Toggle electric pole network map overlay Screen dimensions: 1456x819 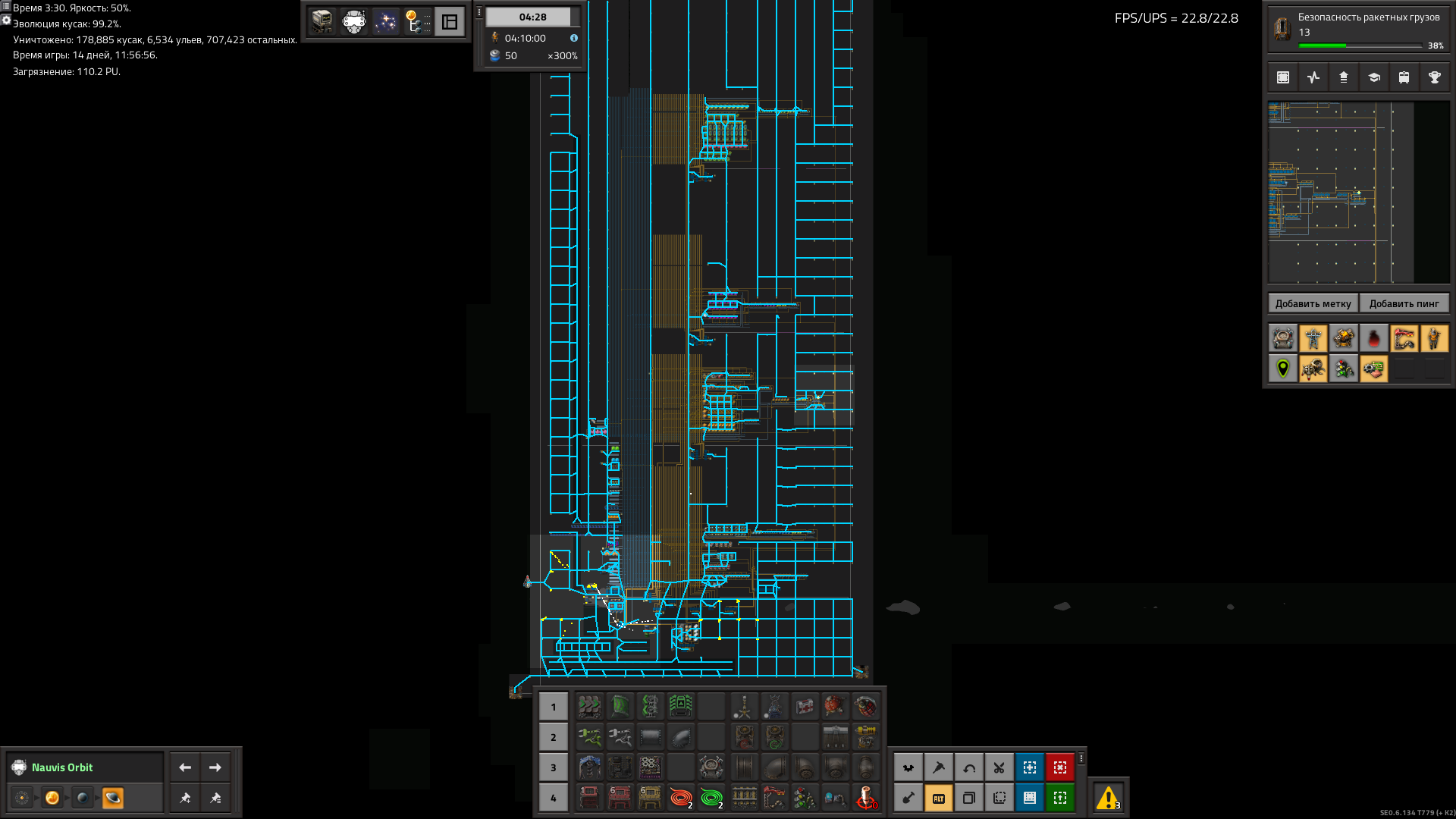tap(1313, 338)
